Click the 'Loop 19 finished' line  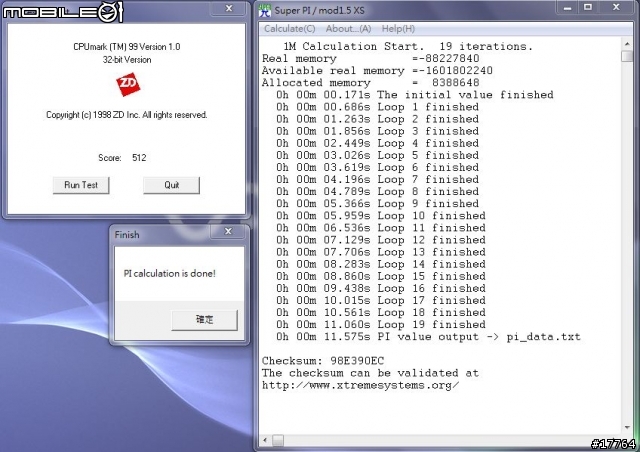pyautogui.click(x=381, y=325)
